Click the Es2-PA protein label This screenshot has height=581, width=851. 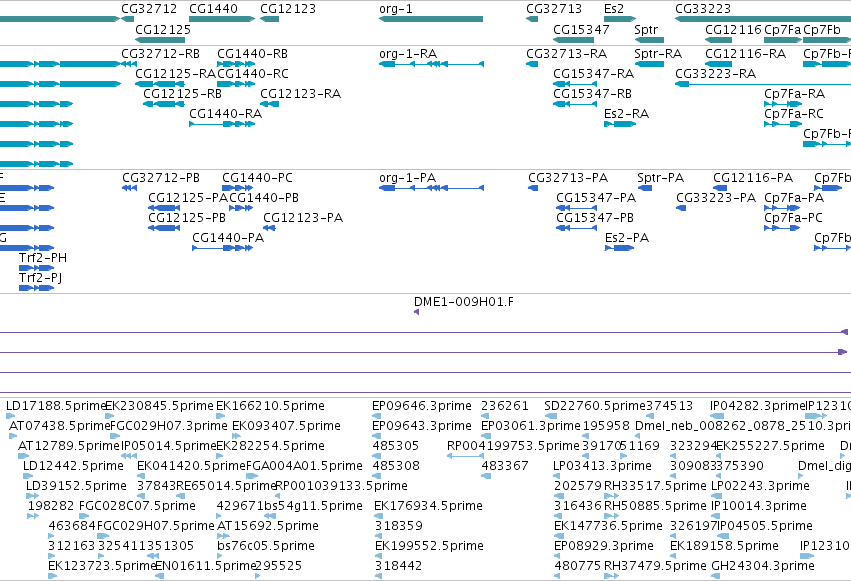pos(627,238)
